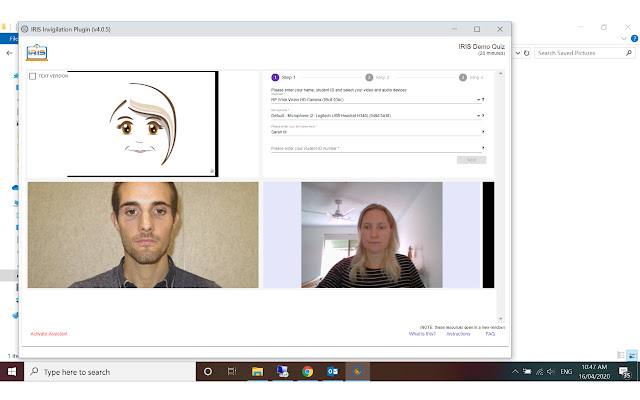The height and width of the screenshot is (400, 640).
Task: Open Outlook from the taskbar
Action: coord(333,371)
